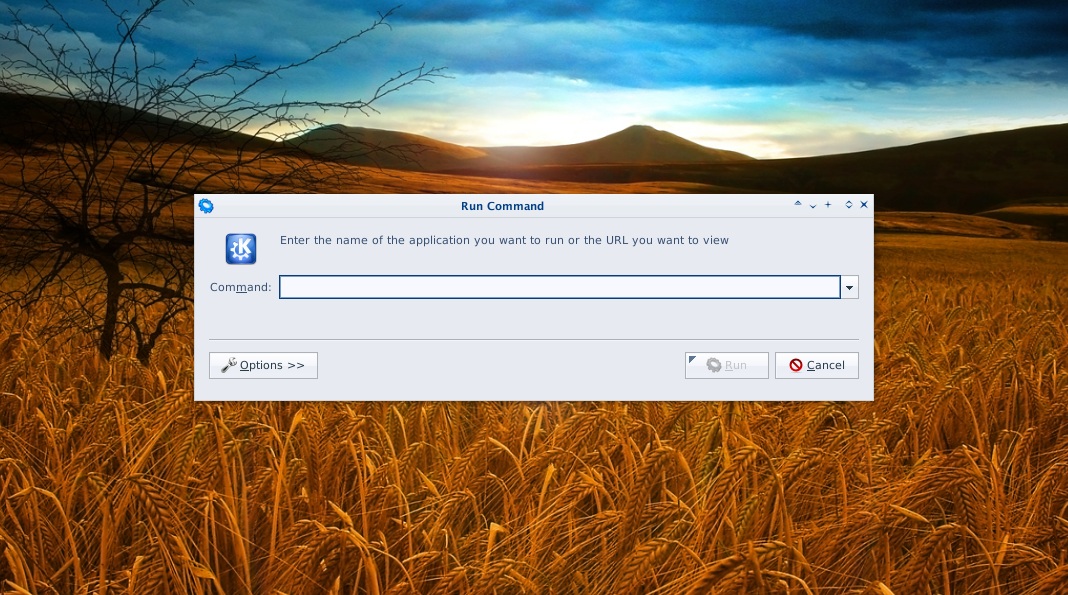Screen dimensions: 1068x595
Task: Click the Run Command window menu icon
Action: point(206,206)
